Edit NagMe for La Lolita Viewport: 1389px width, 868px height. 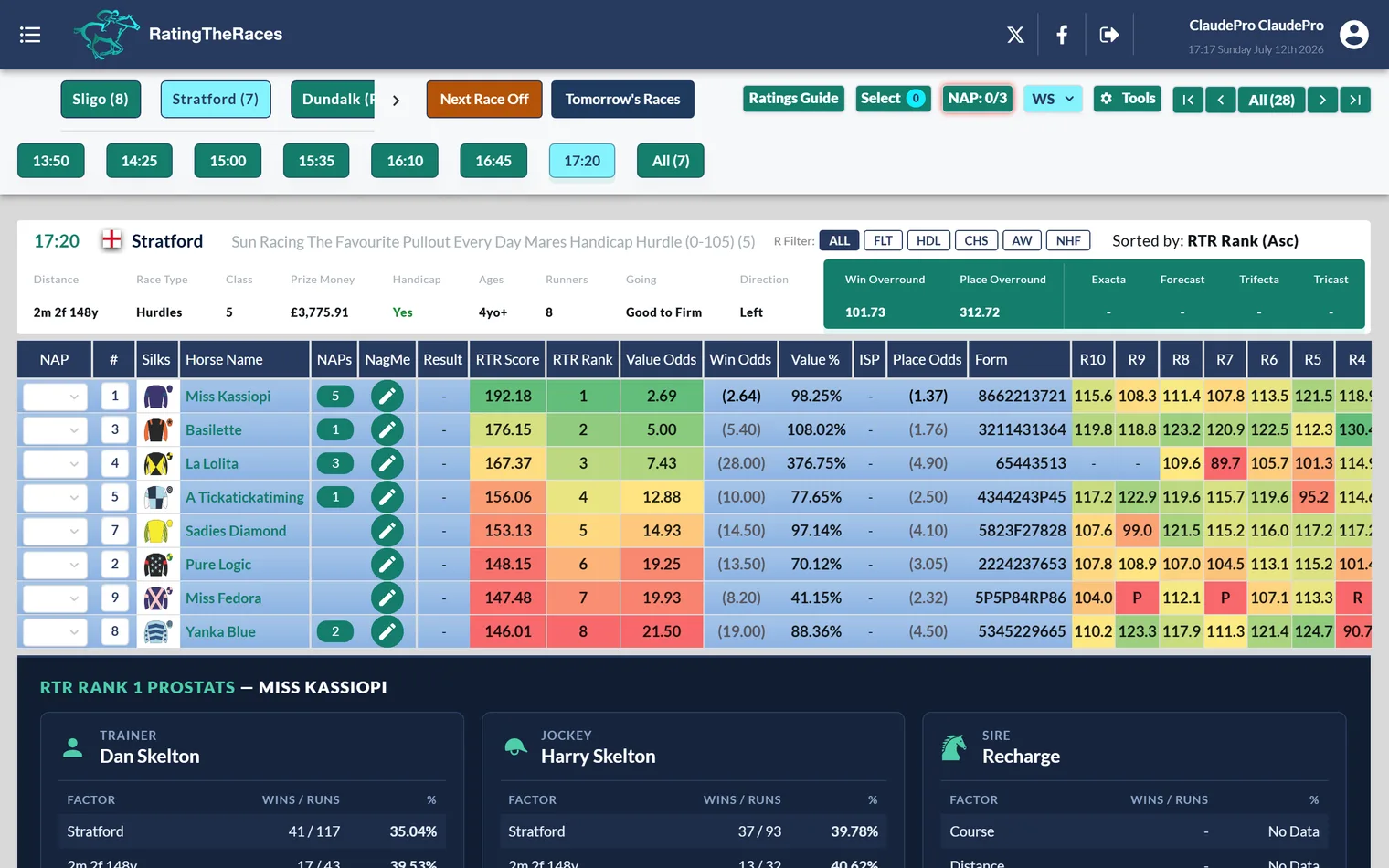[387, 463]
